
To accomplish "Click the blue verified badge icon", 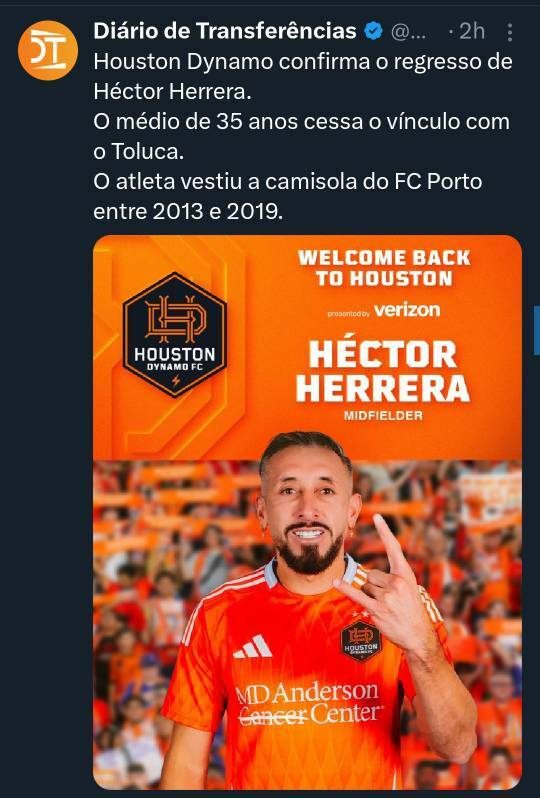I will click(x=373, y=31).
